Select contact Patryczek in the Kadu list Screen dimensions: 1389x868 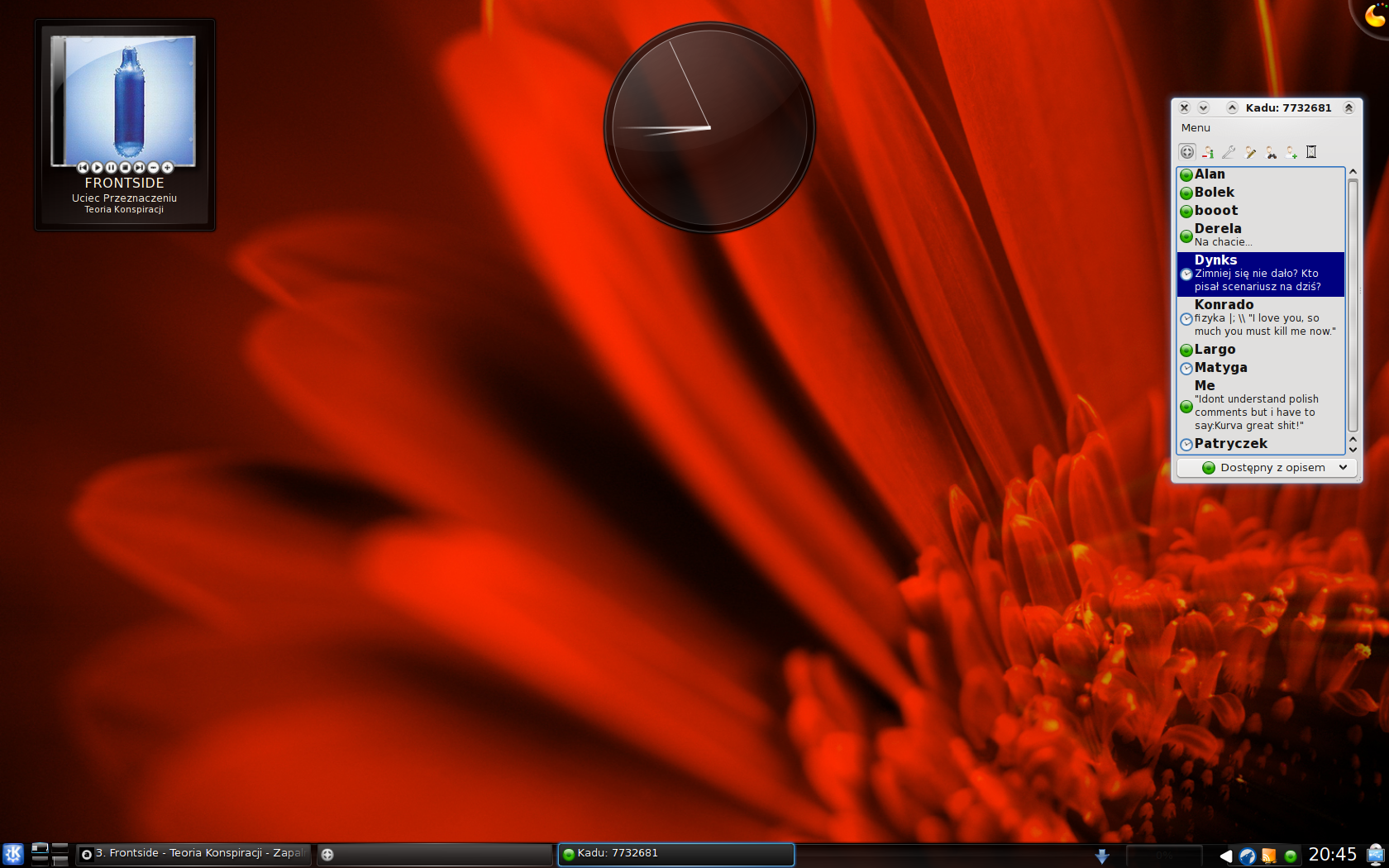click(1261, 444)
